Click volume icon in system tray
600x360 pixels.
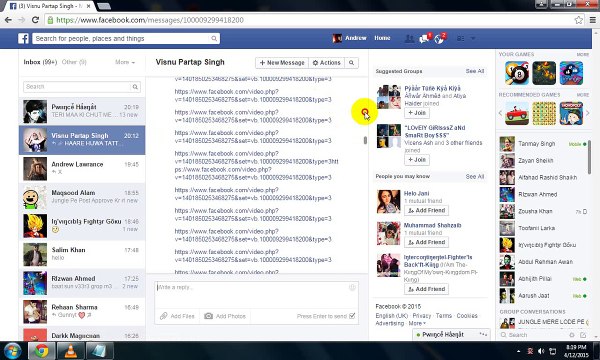[x=541, y=351]
